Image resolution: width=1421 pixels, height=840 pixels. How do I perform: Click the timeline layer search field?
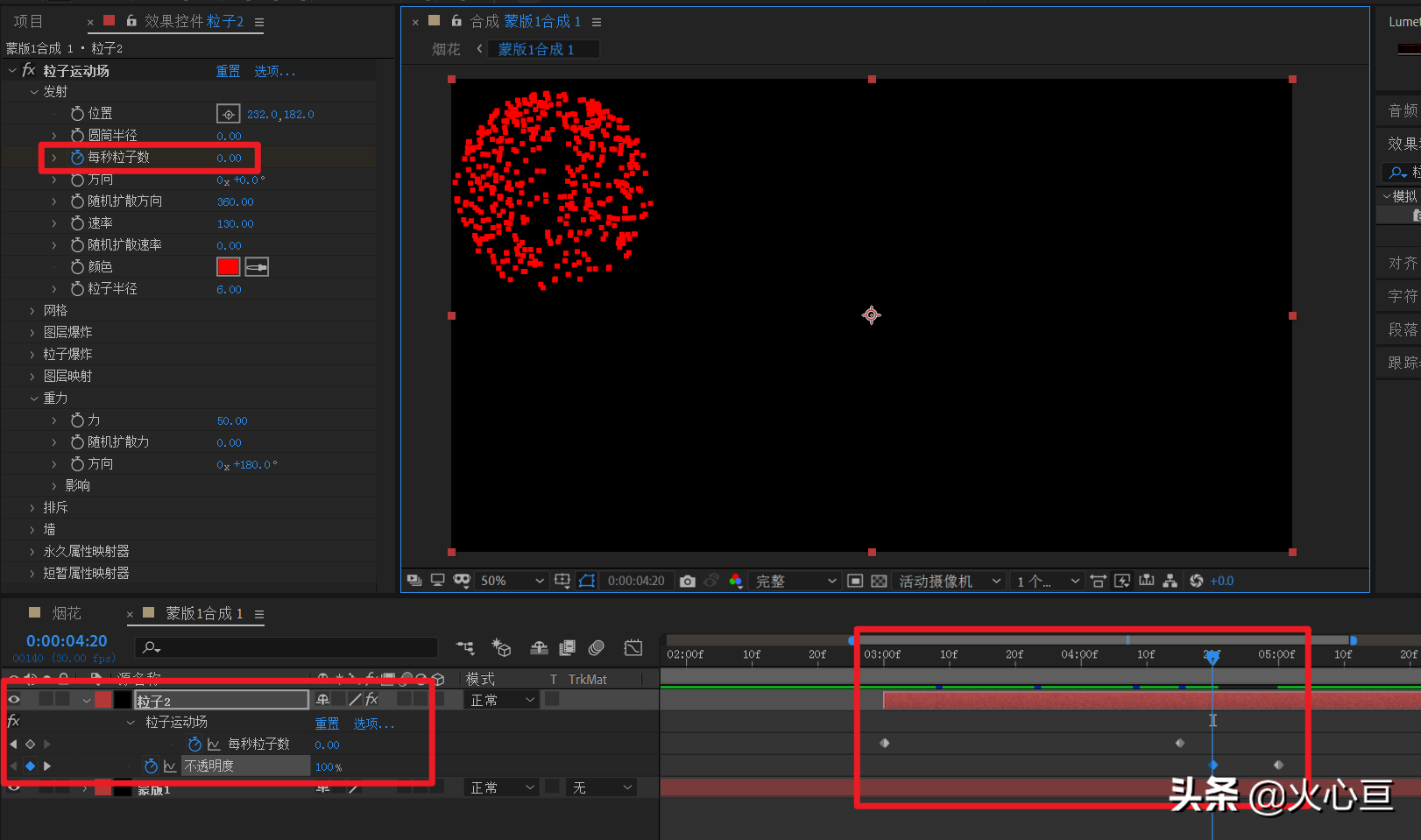pos(286,647)
